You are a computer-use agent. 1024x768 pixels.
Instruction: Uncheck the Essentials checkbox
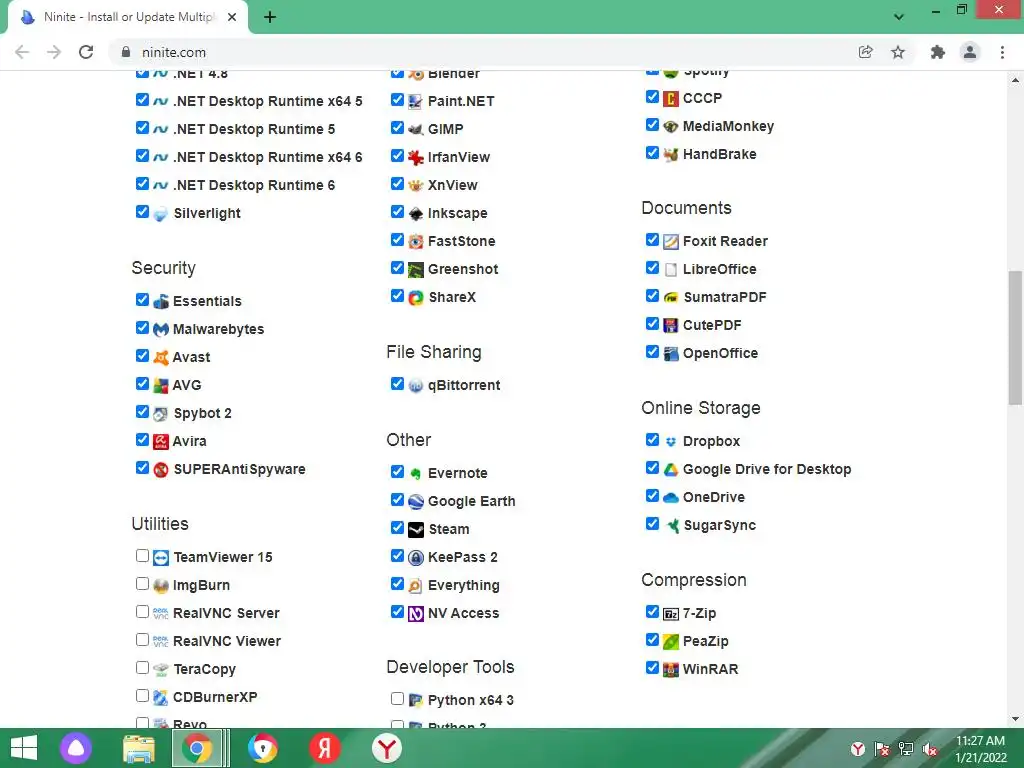coord(142,300)
